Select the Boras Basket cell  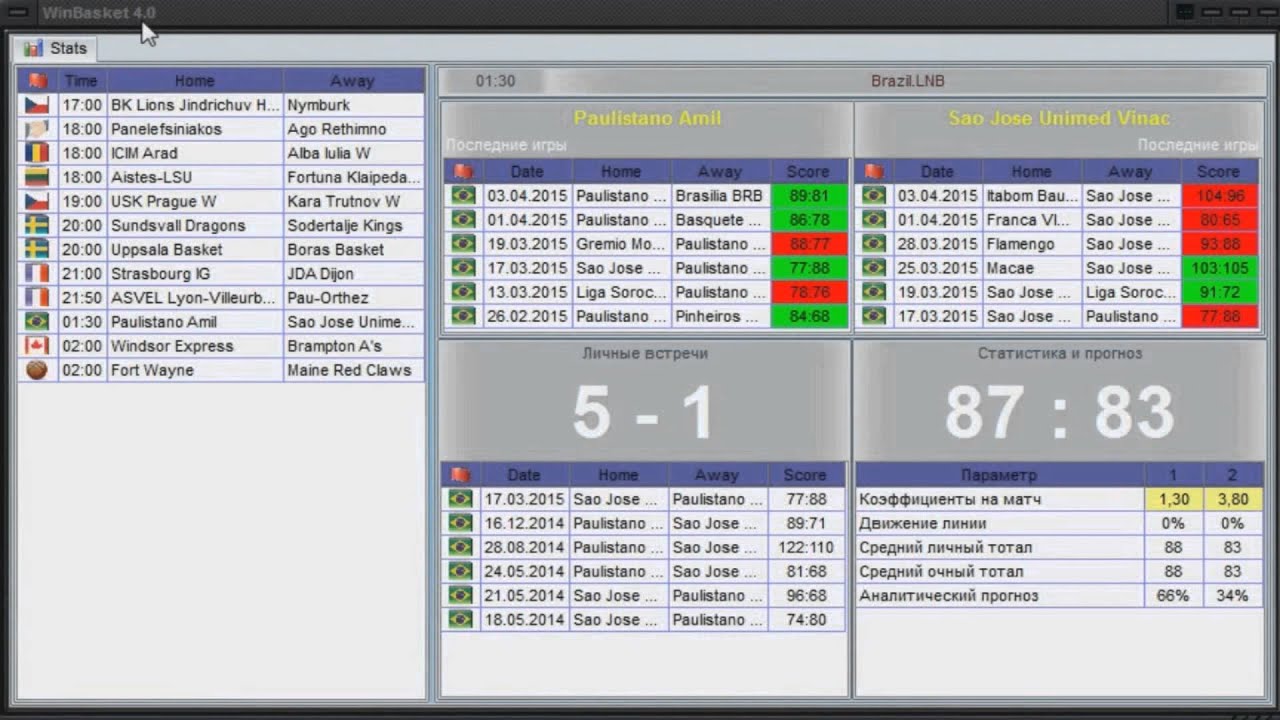[x=353, y=249]
